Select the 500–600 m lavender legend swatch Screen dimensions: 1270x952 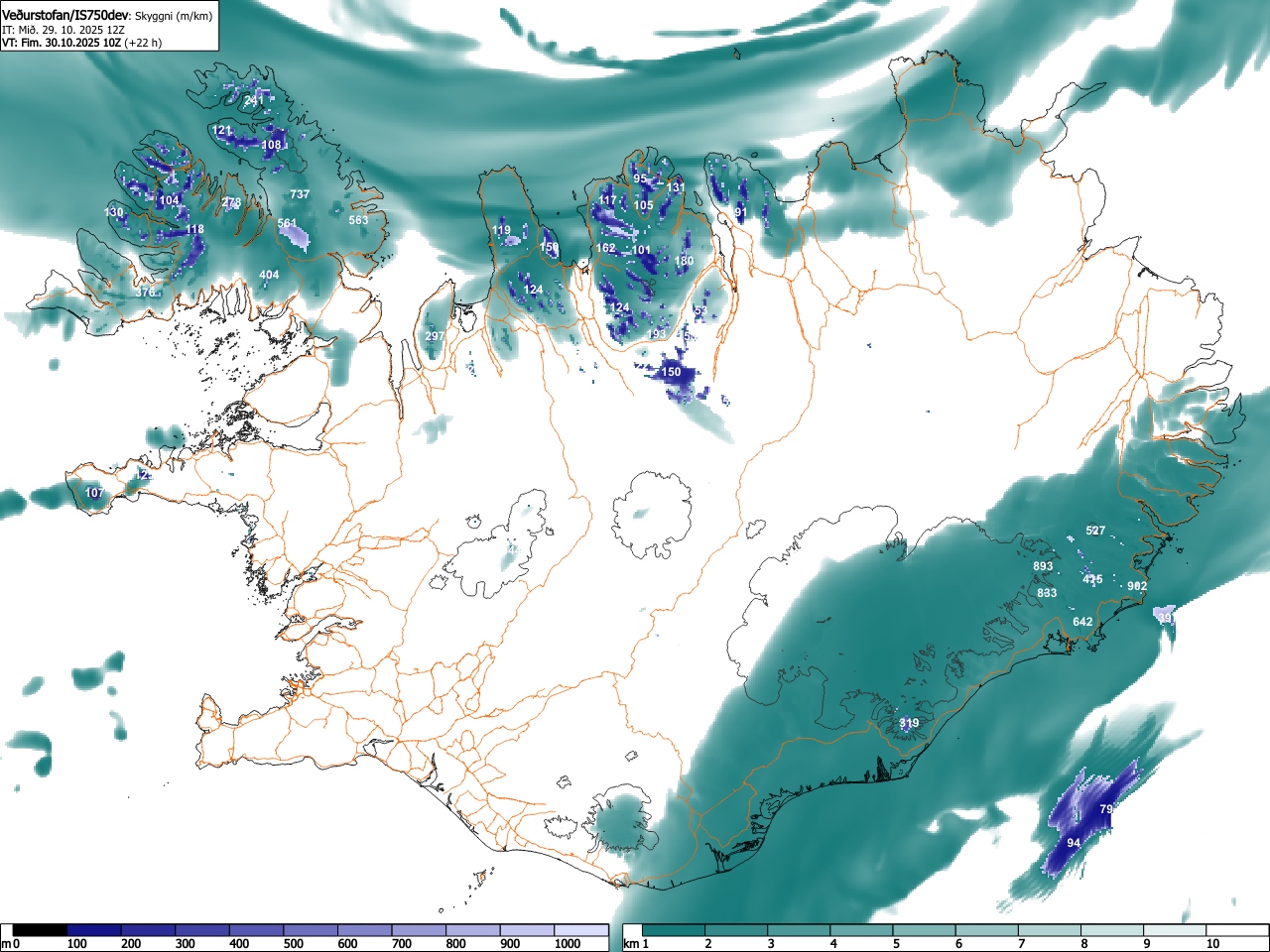311,930
